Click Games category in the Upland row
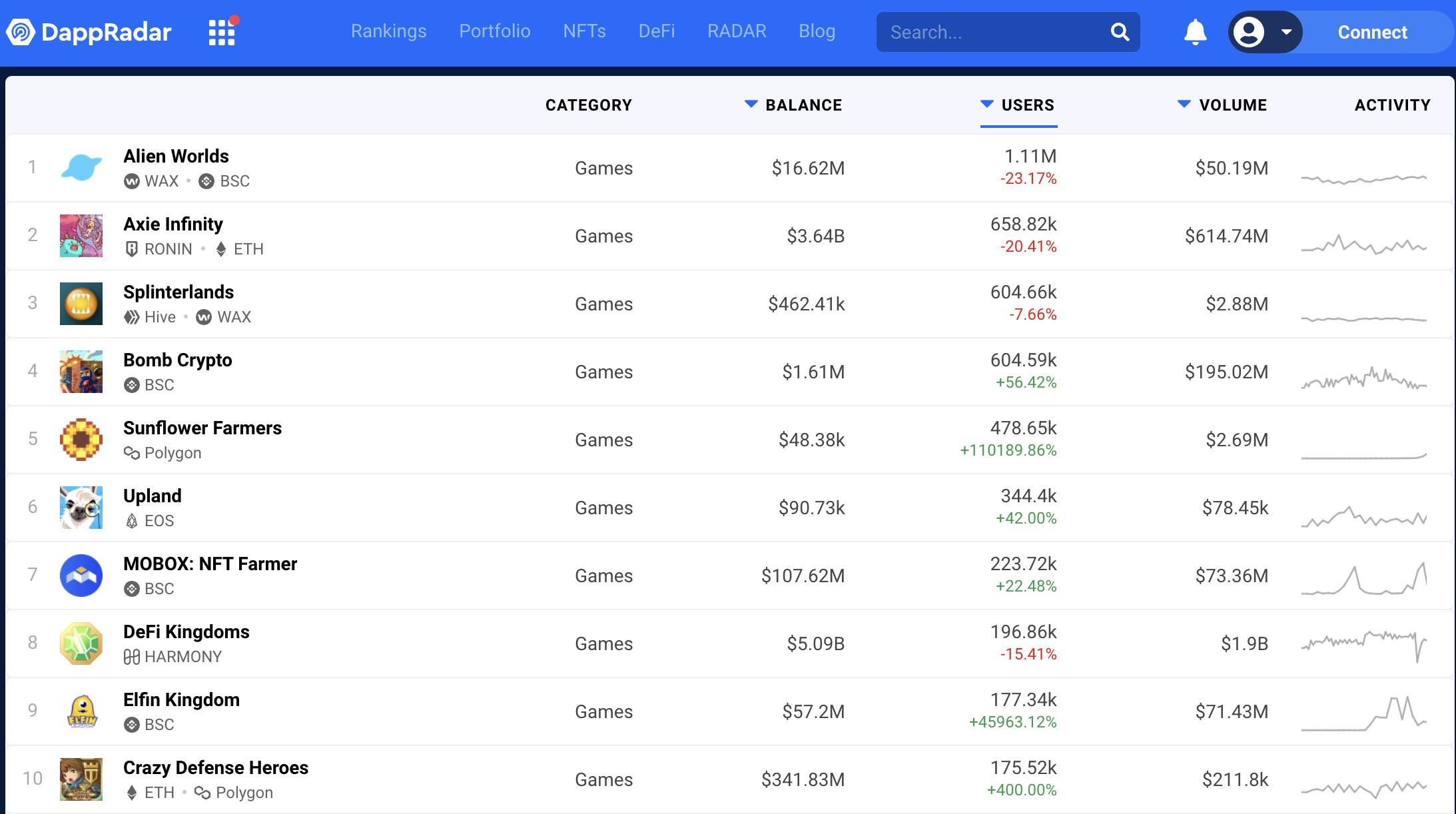The height and width of the screenshot is (814, 1456). pos(603,508)
